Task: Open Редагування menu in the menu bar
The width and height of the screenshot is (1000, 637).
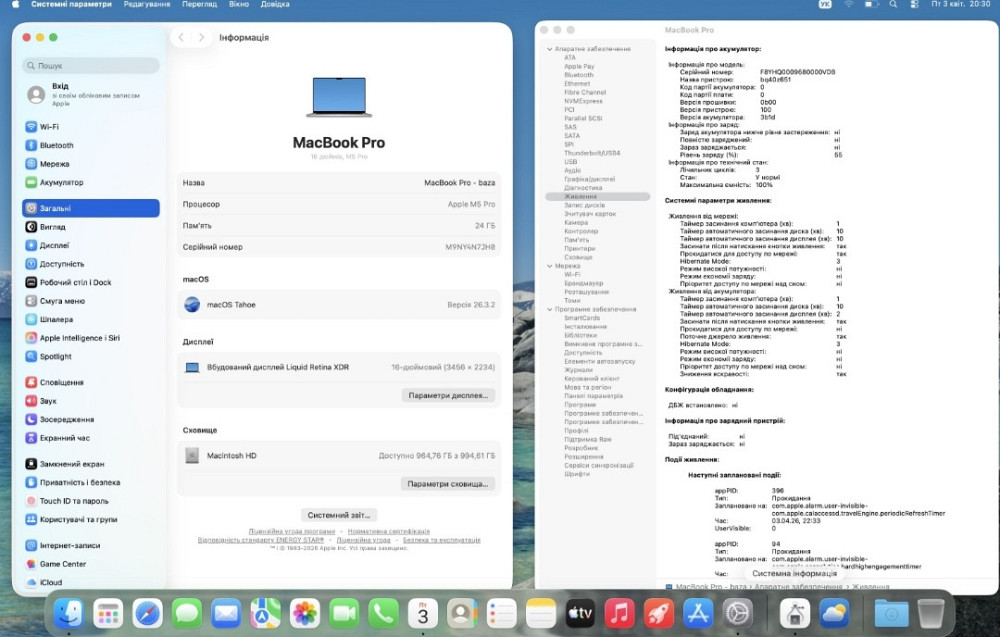Action: click(147, 4)
